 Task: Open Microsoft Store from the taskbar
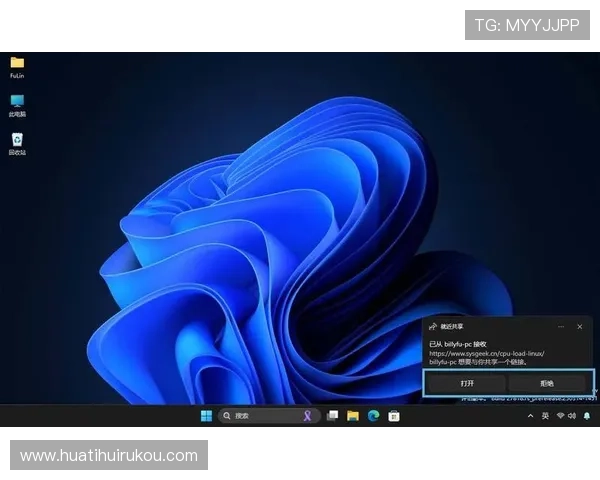(x=394, y=416)
